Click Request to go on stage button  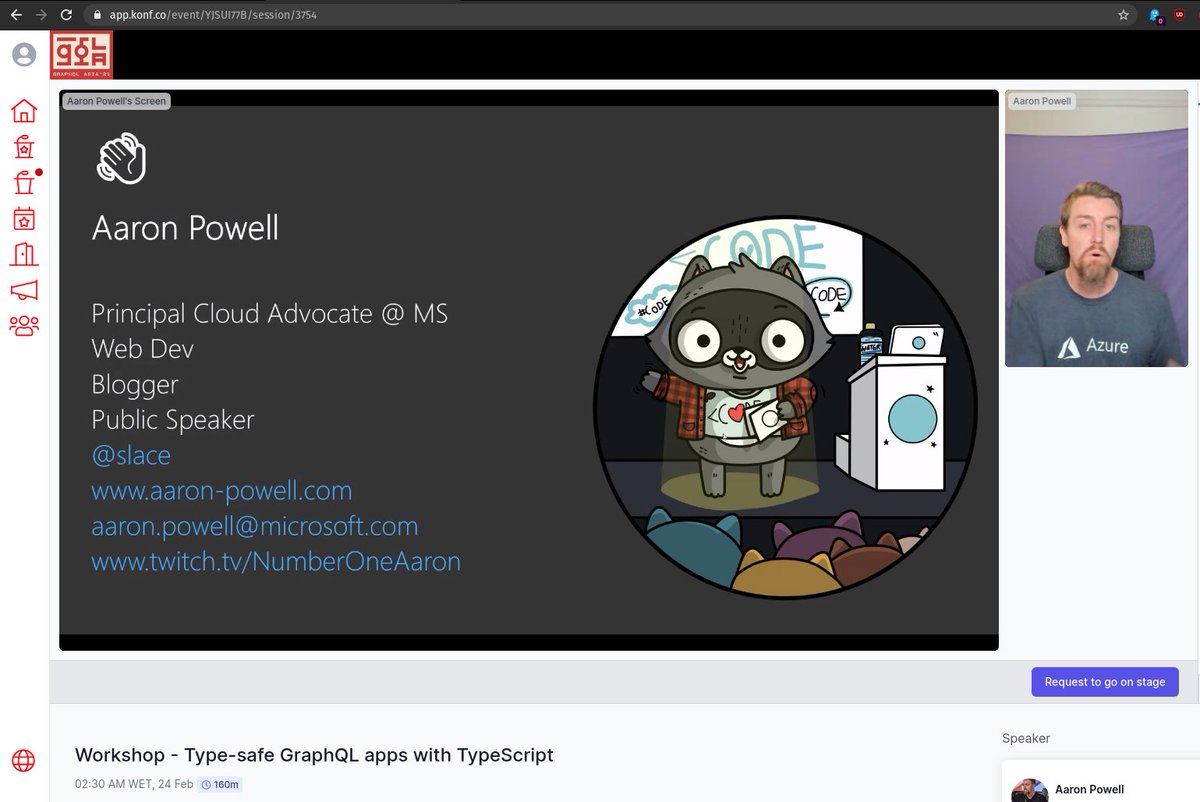coord(1105,682)
